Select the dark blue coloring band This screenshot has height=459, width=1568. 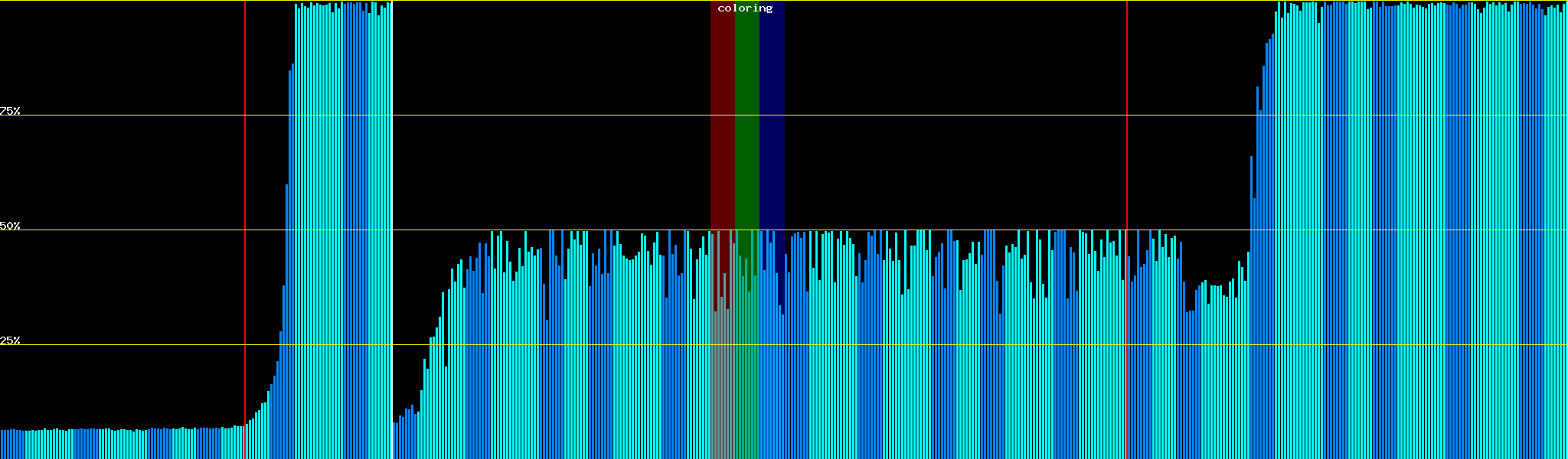(x=772, y=115)
